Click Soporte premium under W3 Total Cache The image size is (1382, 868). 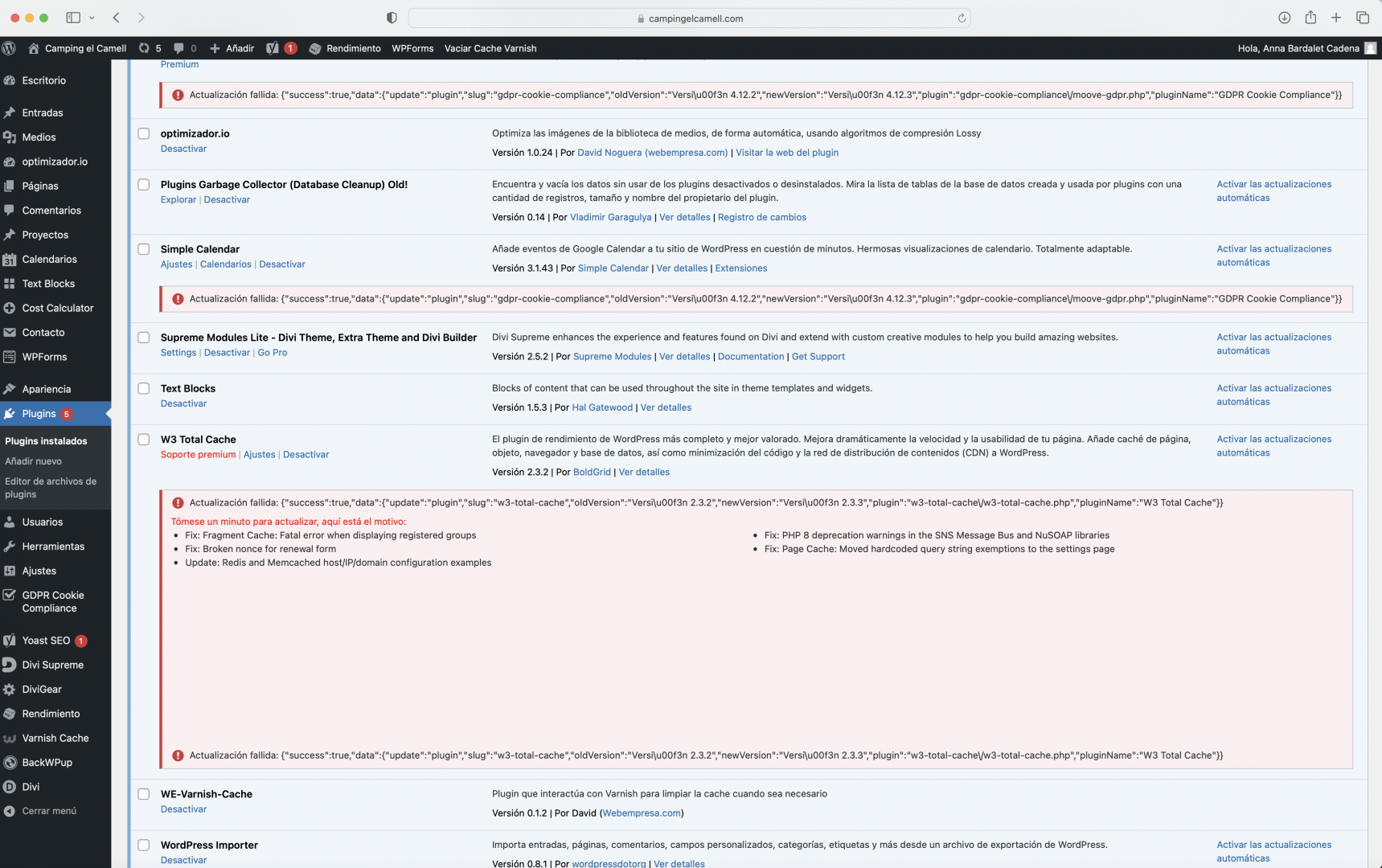pos(198,455)
